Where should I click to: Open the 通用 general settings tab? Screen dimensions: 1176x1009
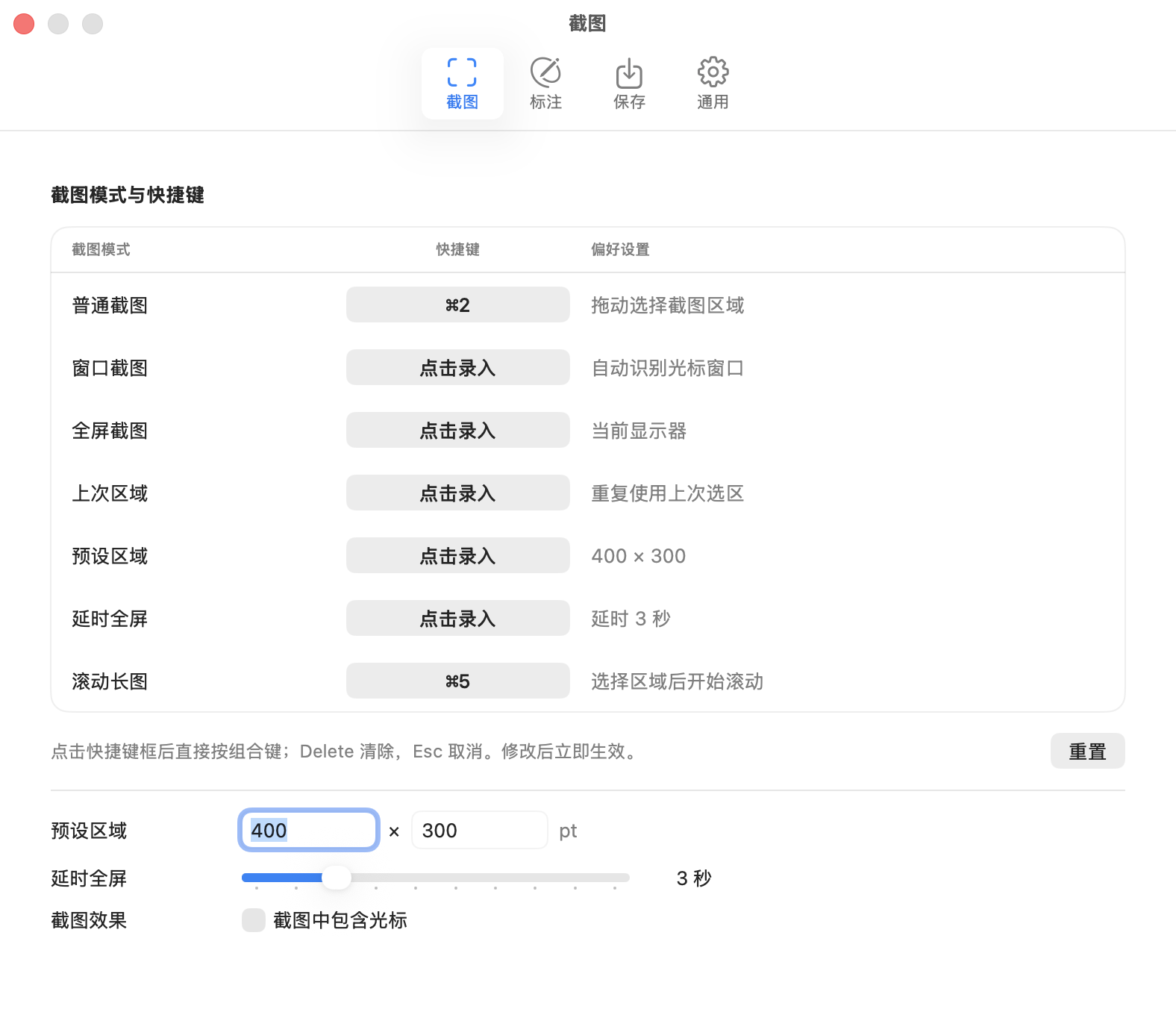pos(713,84)
